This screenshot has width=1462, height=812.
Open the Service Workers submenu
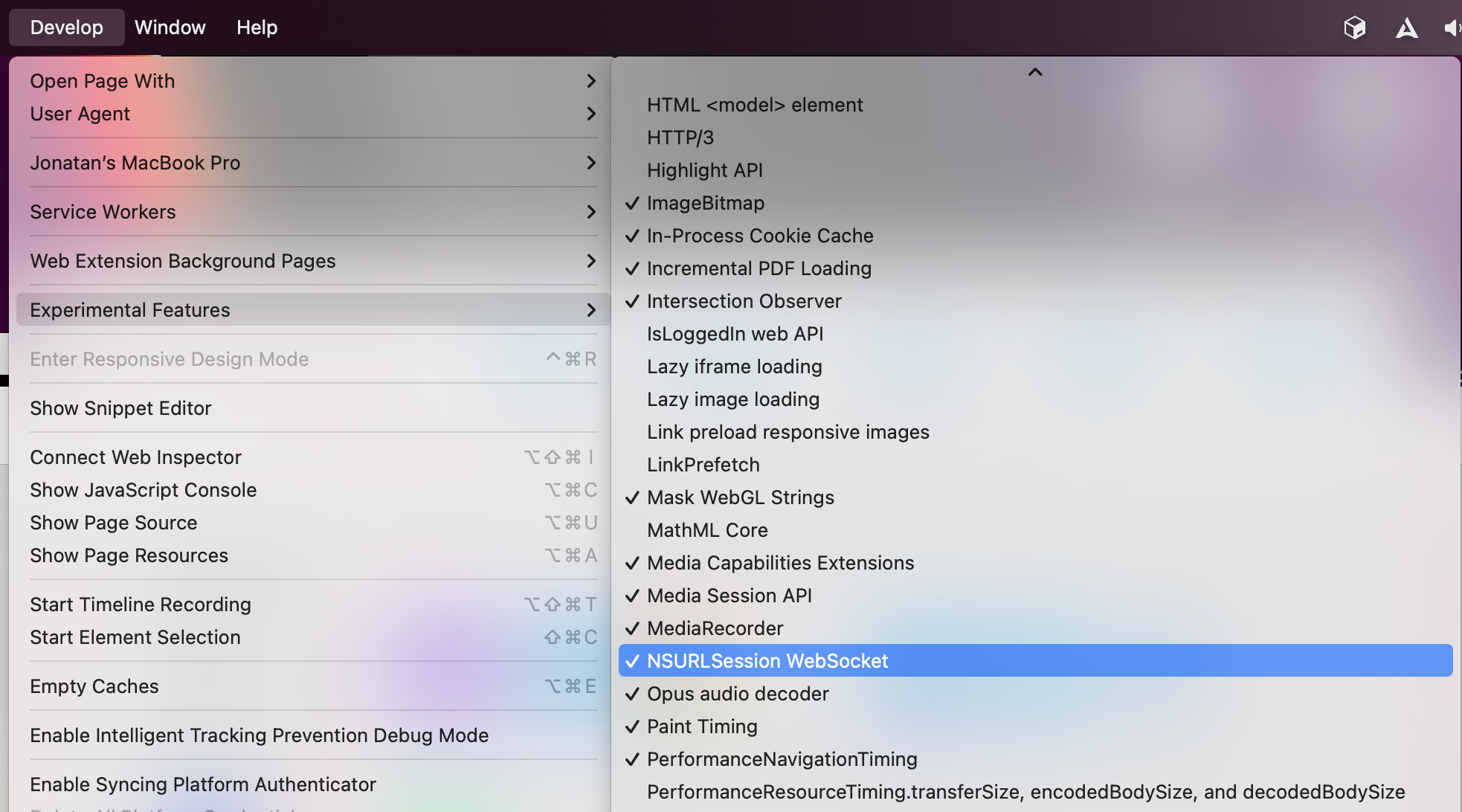(312, 212)
